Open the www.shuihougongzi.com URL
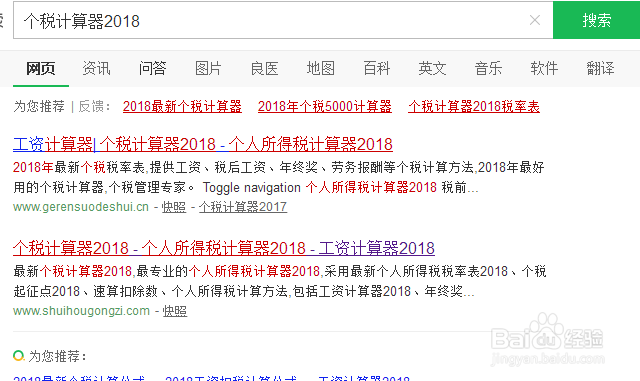640x381 pixels. 81,311
